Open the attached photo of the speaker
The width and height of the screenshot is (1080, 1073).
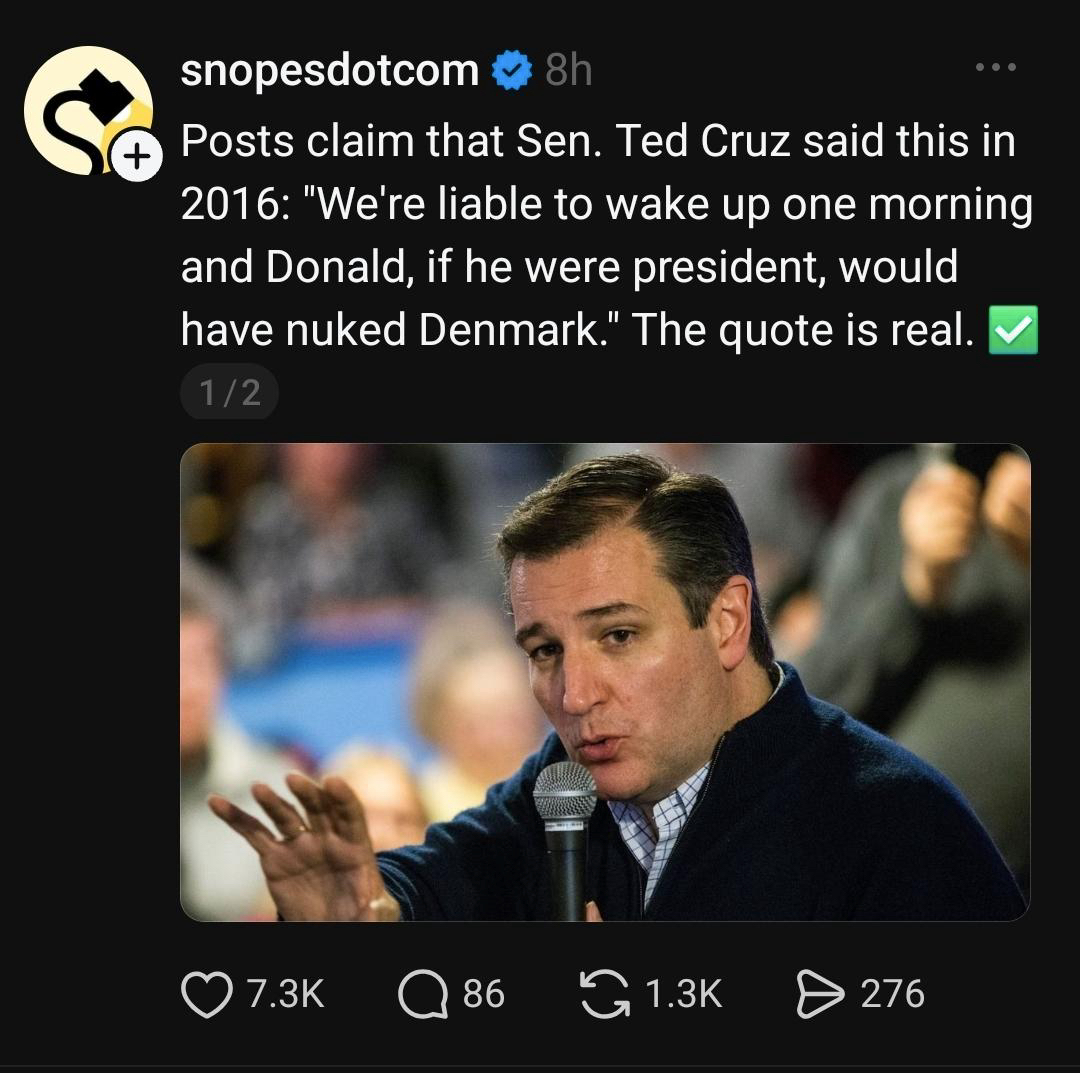pos(604,681)
